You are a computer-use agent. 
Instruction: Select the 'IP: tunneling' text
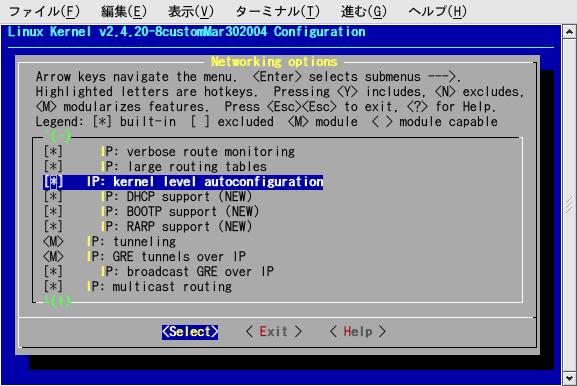(x=131, y=241)
